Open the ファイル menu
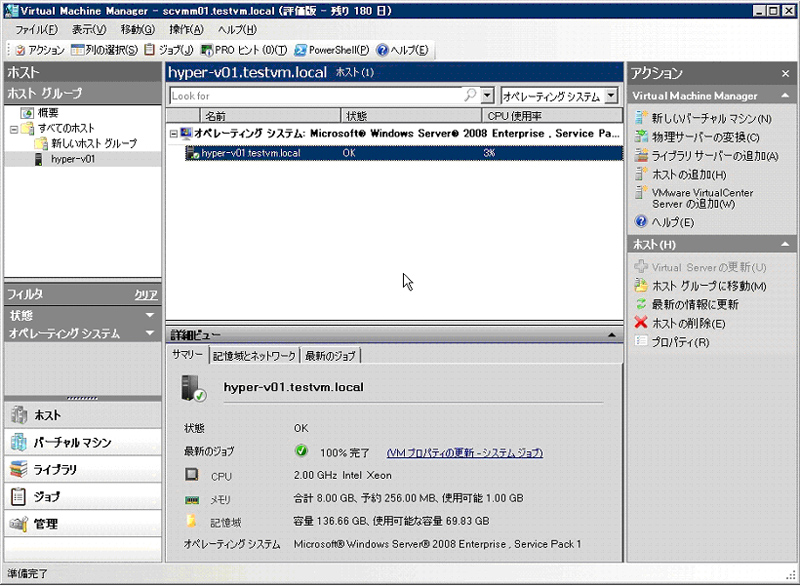Screen dimensions: 800x586 pos(36,30)
